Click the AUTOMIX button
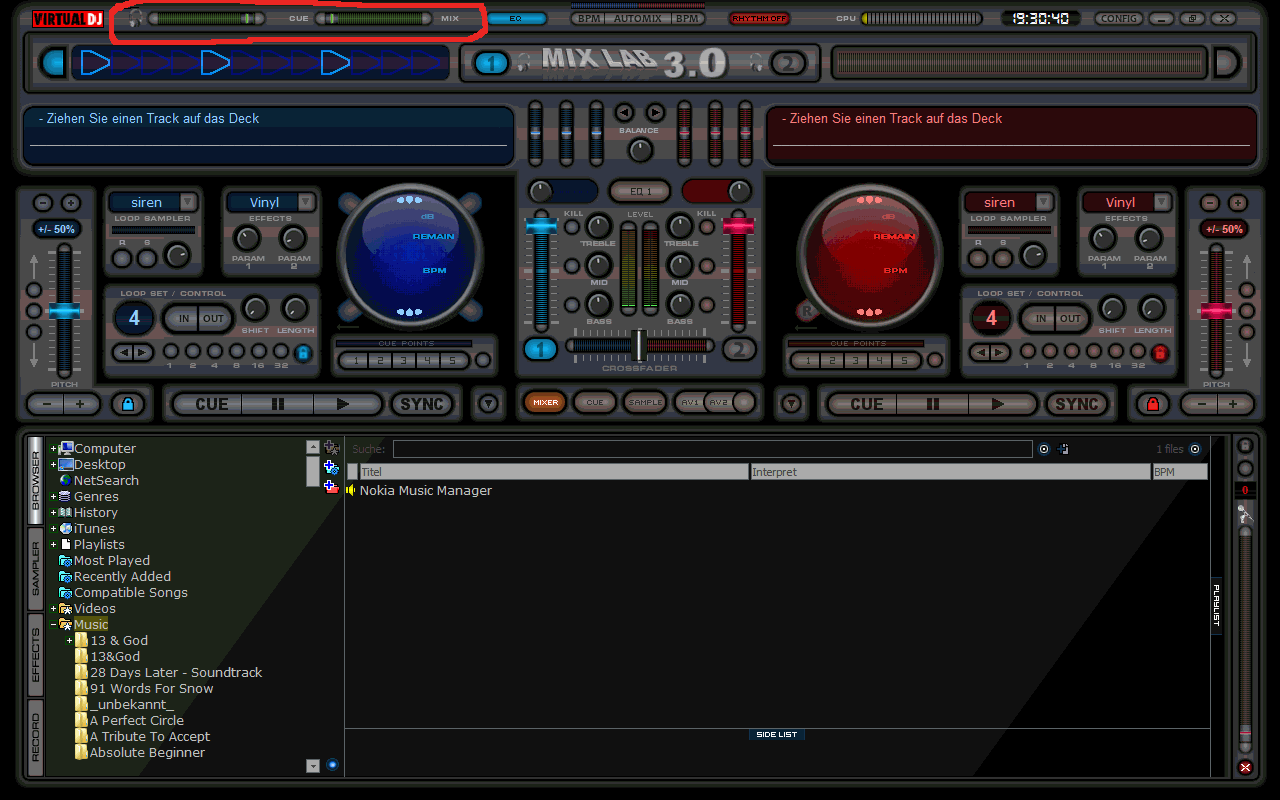This screenshot has width=1280, height=800. tap(637, 18)
